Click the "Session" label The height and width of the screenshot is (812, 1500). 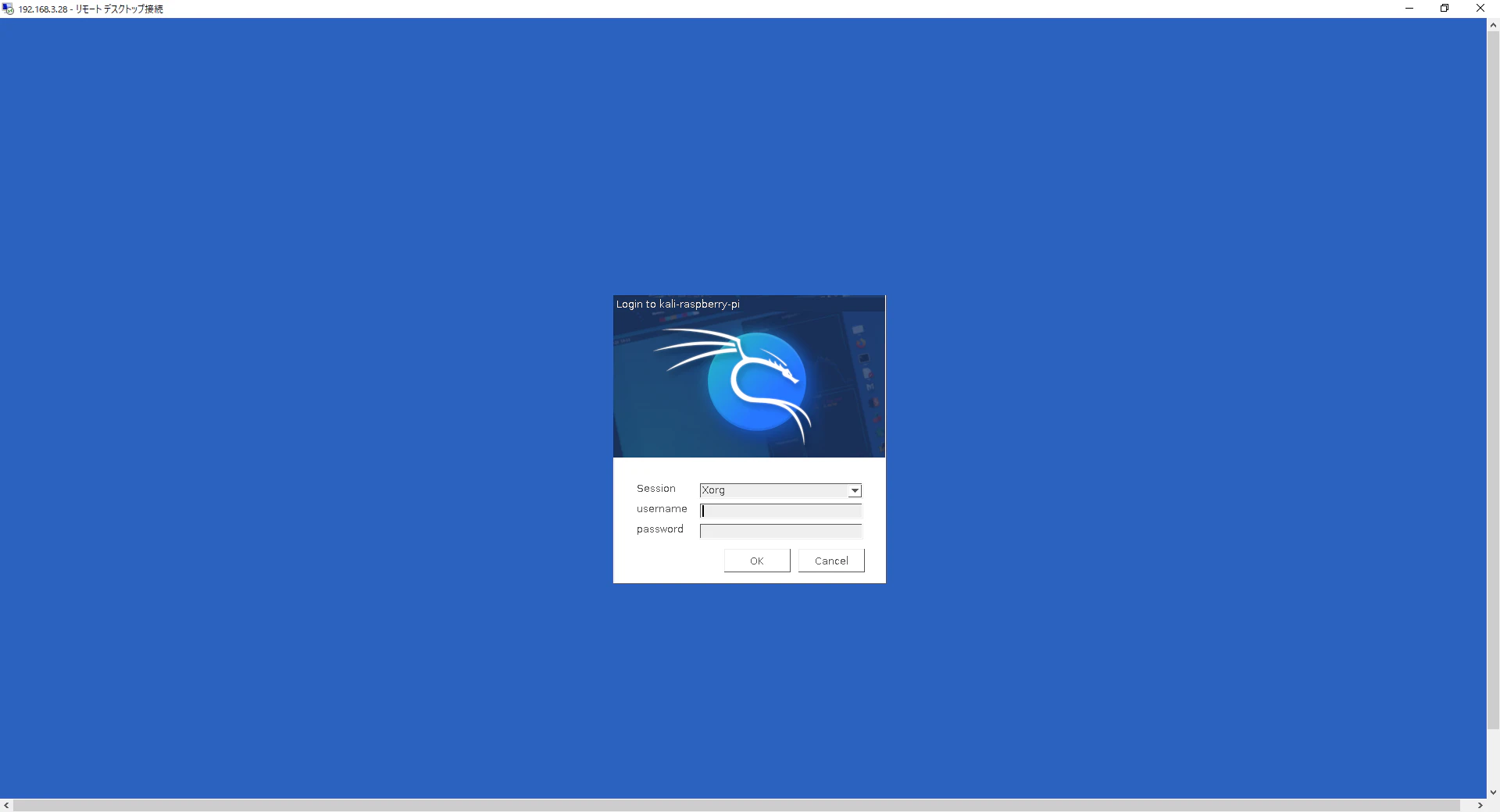pyautogui.click(x=656, y=489)
